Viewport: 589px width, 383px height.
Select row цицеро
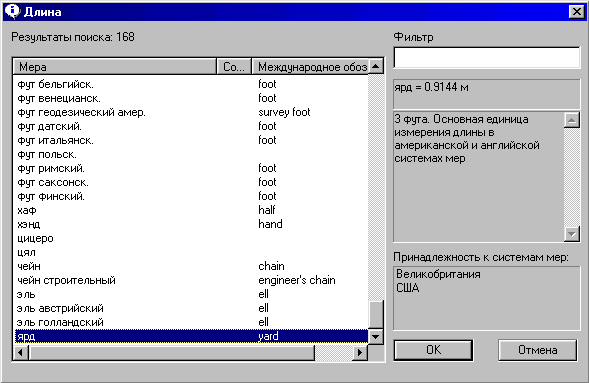click(x=191, y=238)
